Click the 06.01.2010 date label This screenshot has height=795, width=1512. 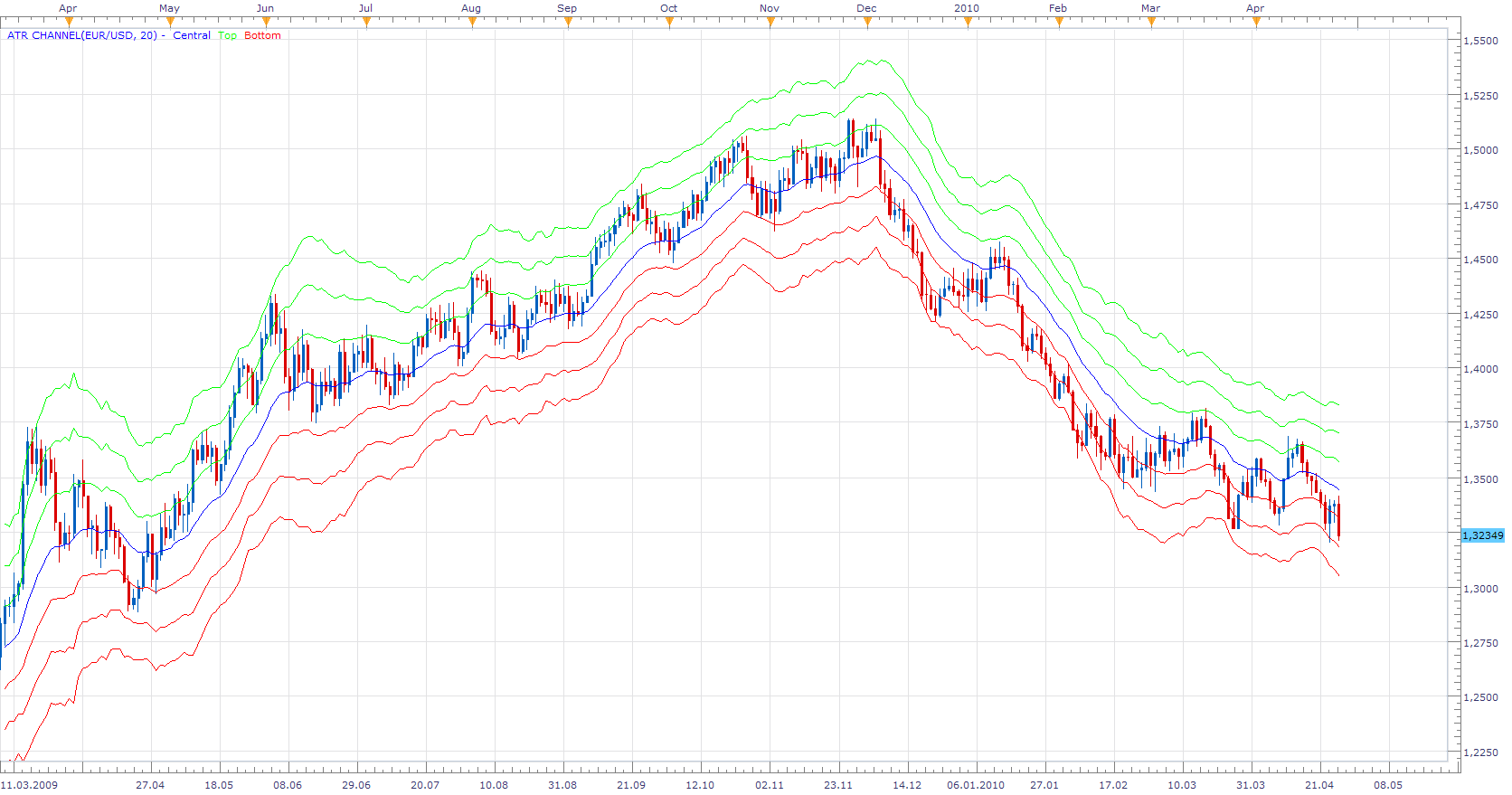(976, 784)
